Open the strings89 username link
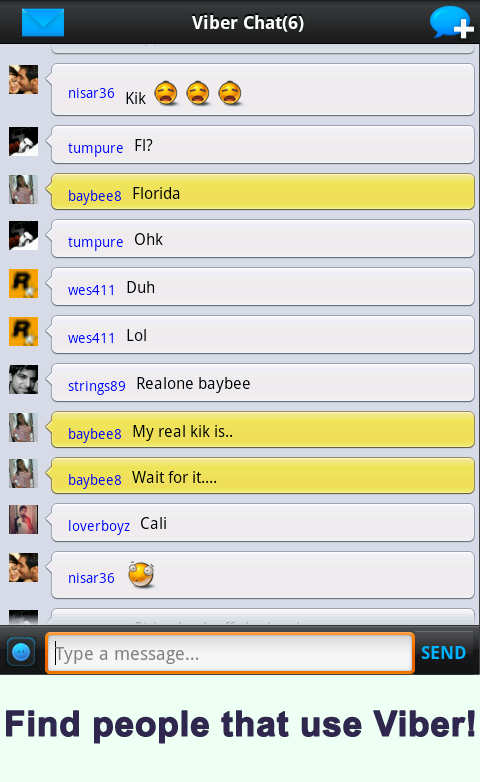The image size is (480, 782). pyautogui.click(x=97, y=386)
